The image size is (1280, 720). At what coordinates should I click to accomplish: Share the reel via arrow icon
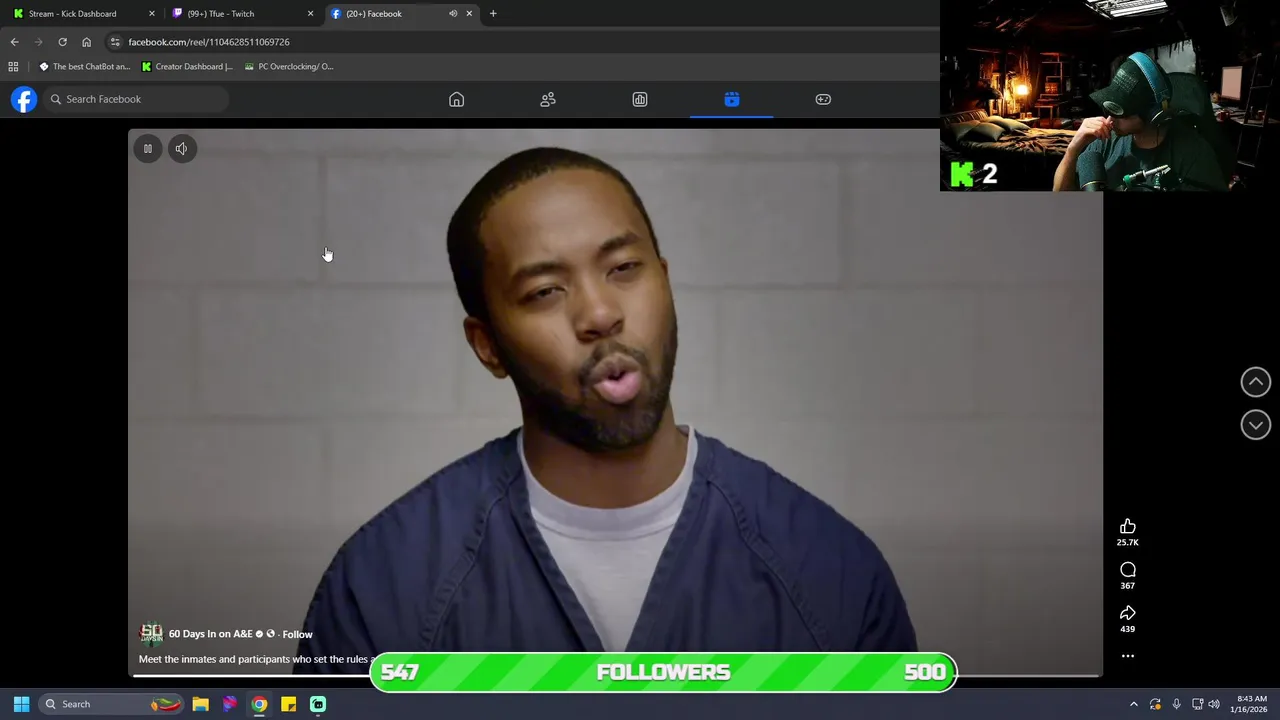(x=1127, y=613)
